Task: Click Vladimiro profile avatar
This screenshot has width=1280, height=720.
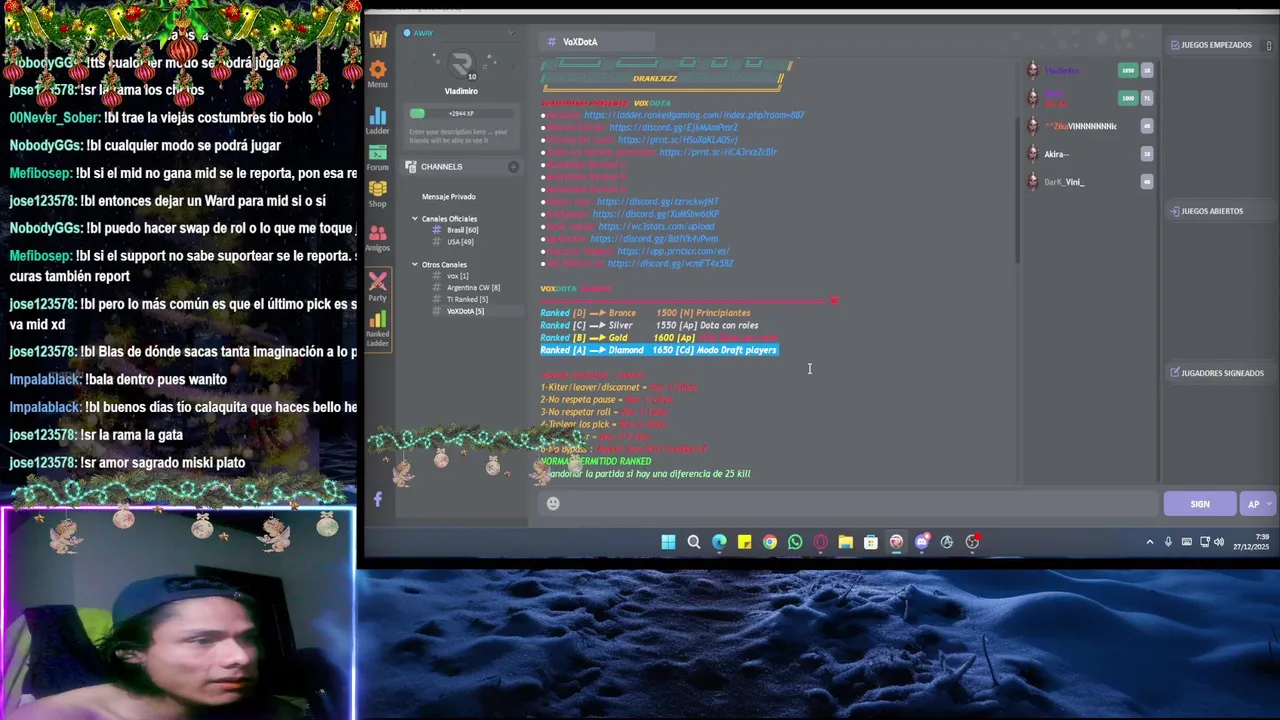Action: pyautogui.click(x=461, y=66)
